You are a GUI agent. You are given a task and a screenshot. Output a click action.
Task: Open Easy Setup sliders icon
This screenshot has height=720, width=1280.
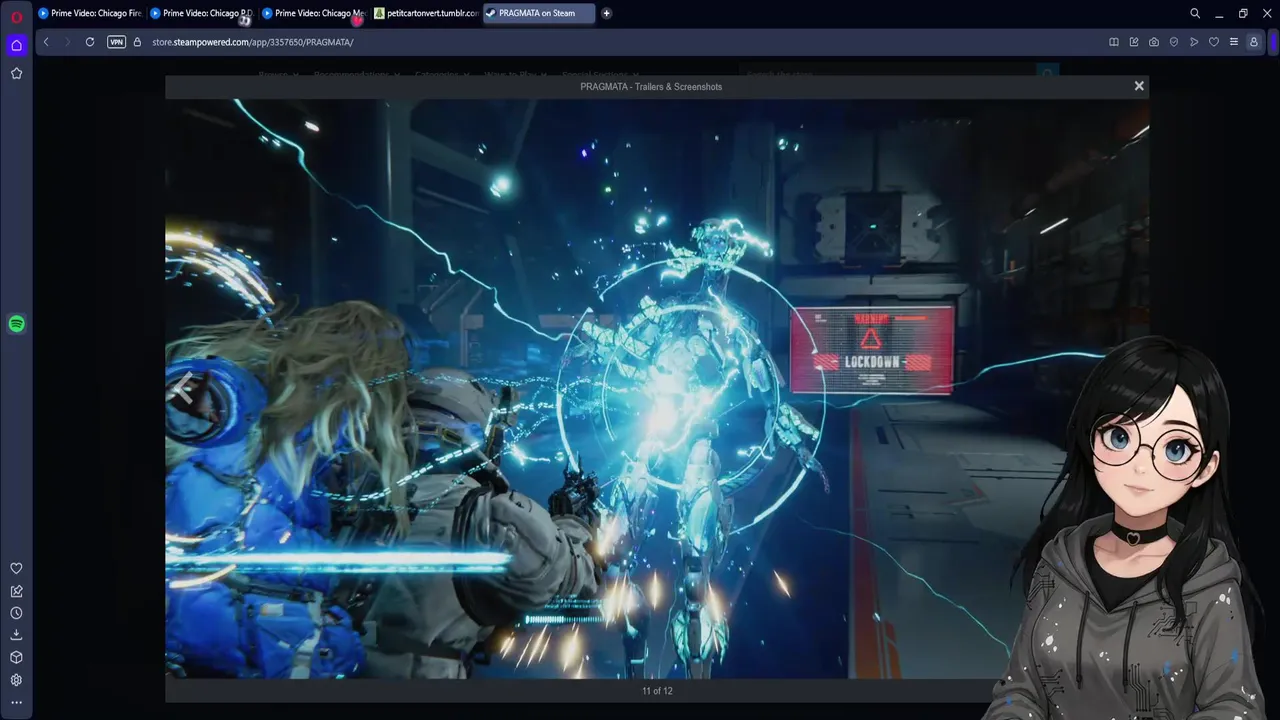click(1234, 42)
